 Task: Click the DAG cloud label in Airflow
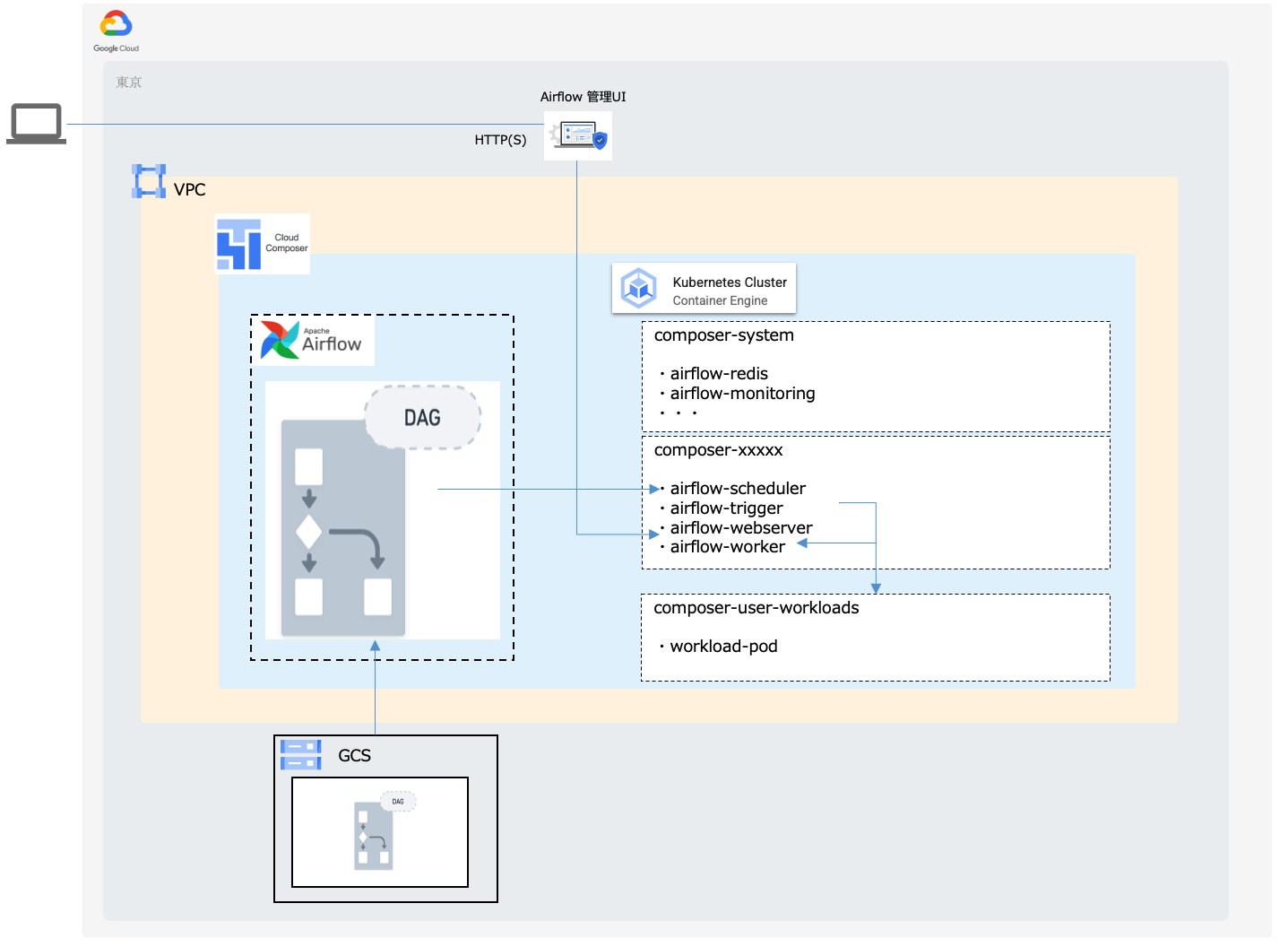click(x=422, y=418)
